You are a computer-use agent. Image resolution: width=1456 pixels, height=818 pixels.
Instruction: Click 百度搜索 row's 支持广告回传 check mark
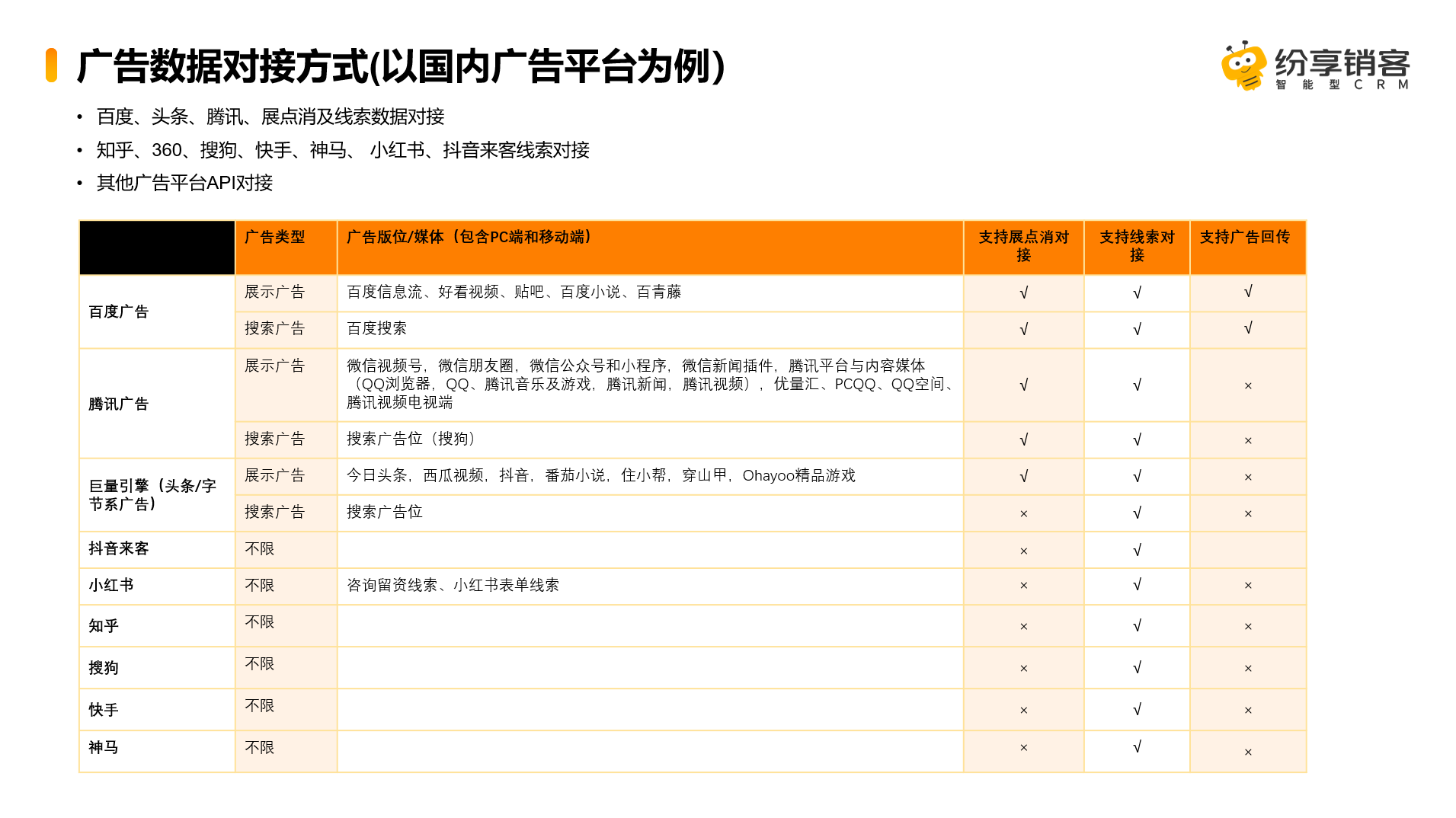point(1248,328)
